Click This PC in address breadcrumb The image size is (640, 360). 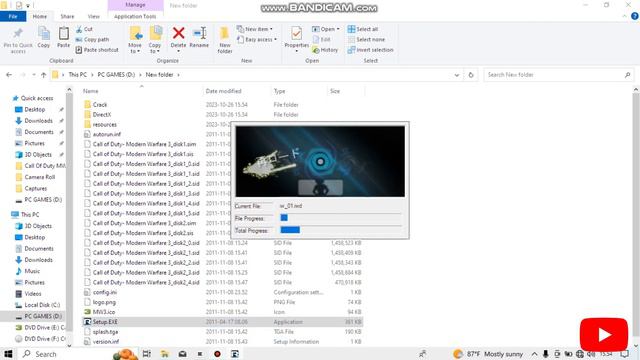pyautogui.click(x=78, y=75)
